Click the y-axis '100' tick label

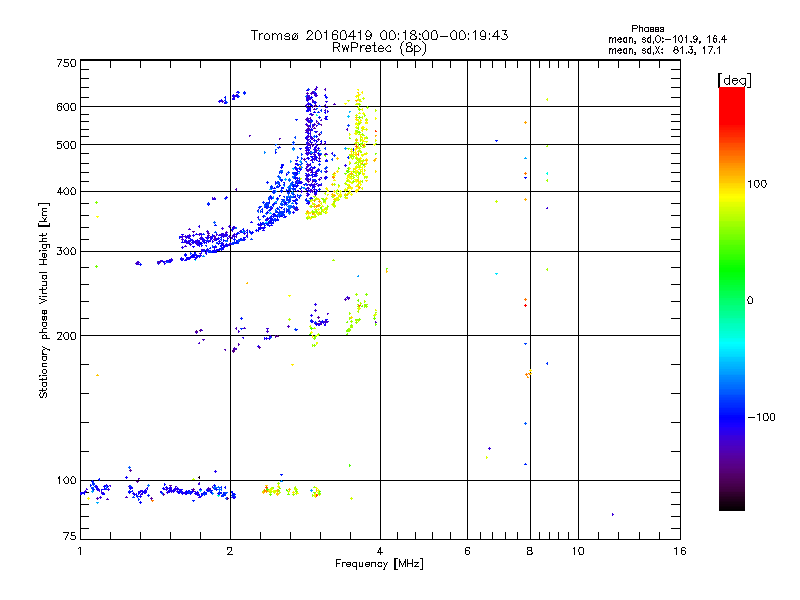(66, 481)
